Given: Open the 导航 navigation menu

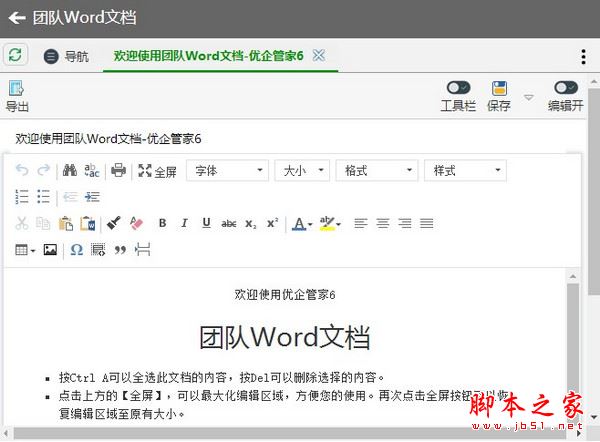Looking at the screenshot, I should pyautogui.click(x=66, y=57).
